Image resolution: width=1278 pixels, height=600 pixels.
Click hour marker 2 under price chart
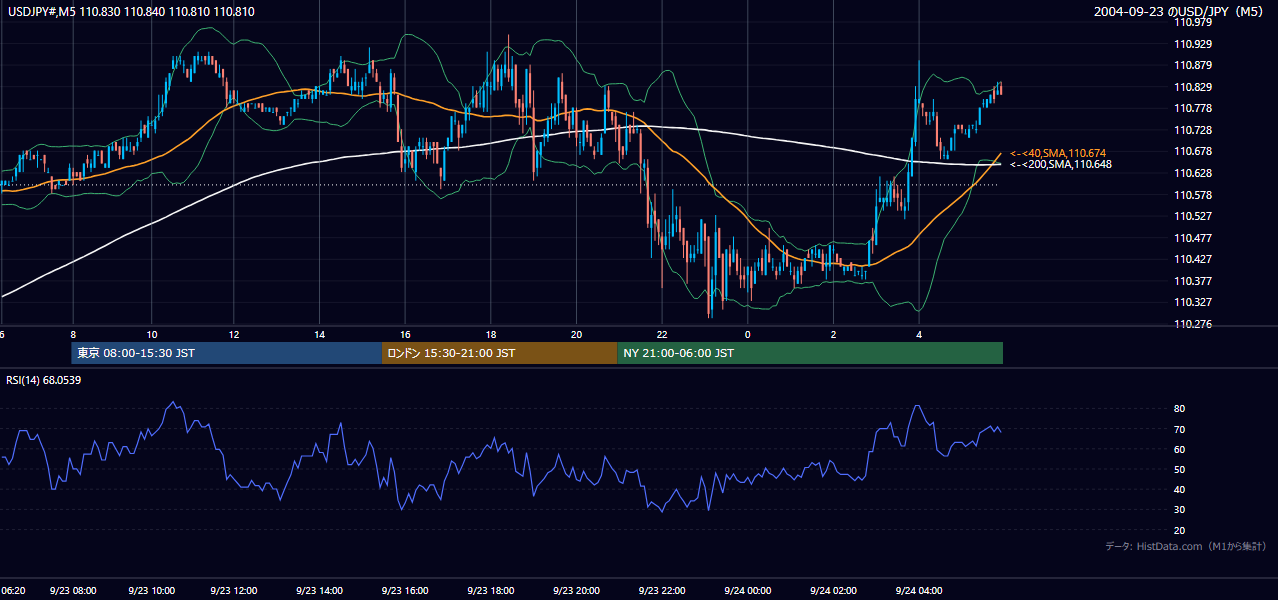[833, 334]
